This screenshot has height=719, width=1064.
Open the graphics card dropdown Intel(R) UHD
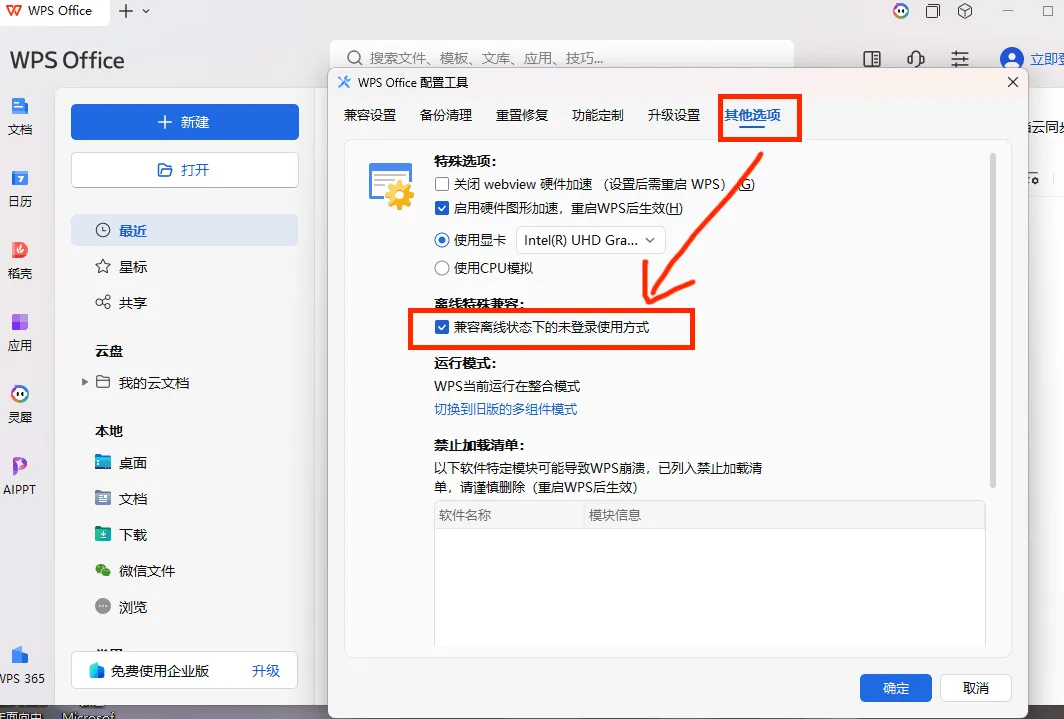coord(590,240)
